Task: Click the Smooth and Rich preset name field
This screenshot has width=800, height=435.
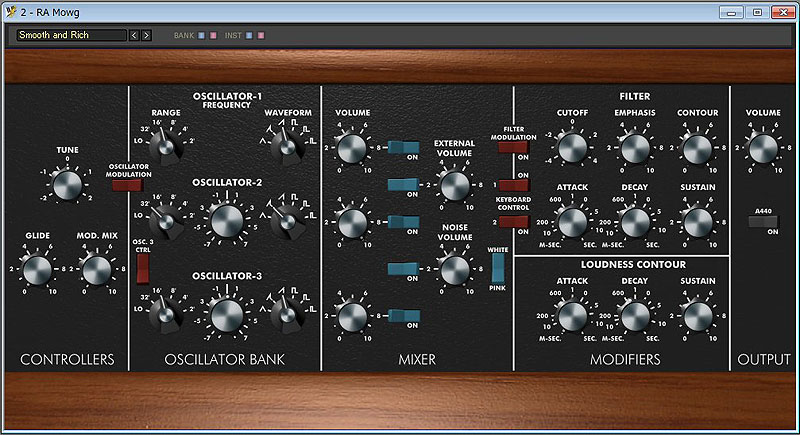Action: click(71, 35)
